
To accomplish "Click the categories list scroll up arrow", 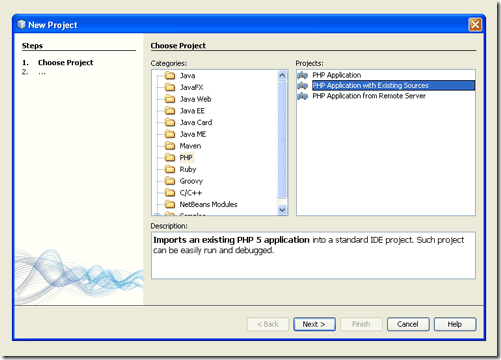I will point(282,75).
